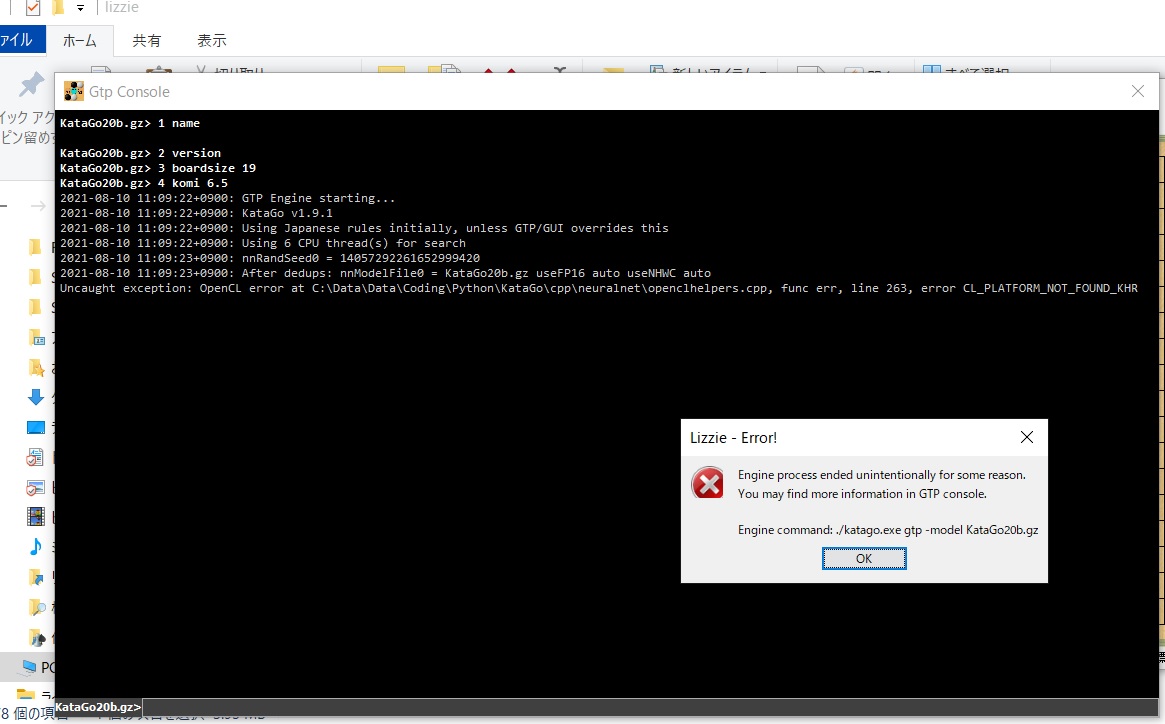Click the "4 komi 6.5" command line

coord(144,183)
